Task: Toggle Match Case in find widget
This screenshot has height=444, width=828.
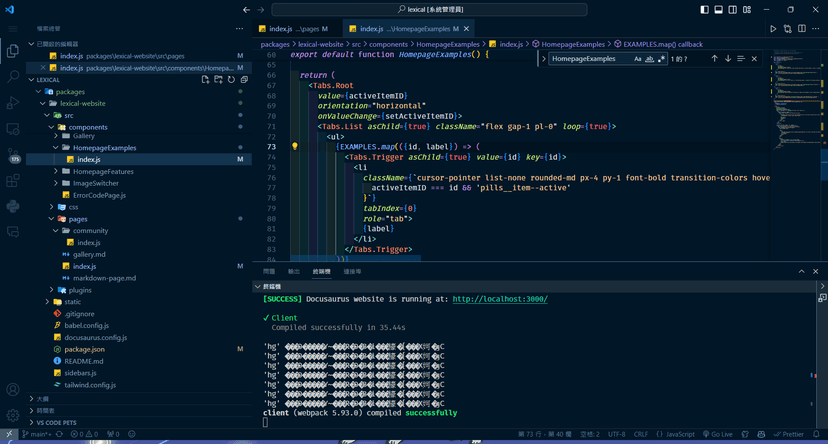Action: 637,59
